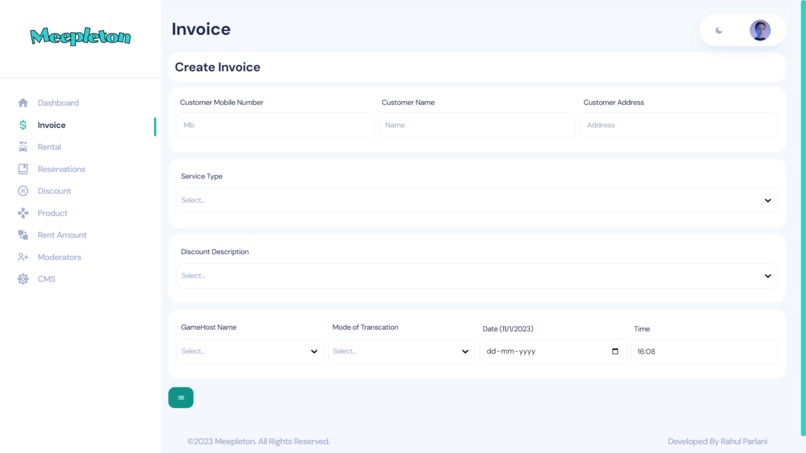Viewport: 806px width, 453px height.
Task: Expand the Service Type dropdown
Action: pyautogui.click(x=477, y=201)
